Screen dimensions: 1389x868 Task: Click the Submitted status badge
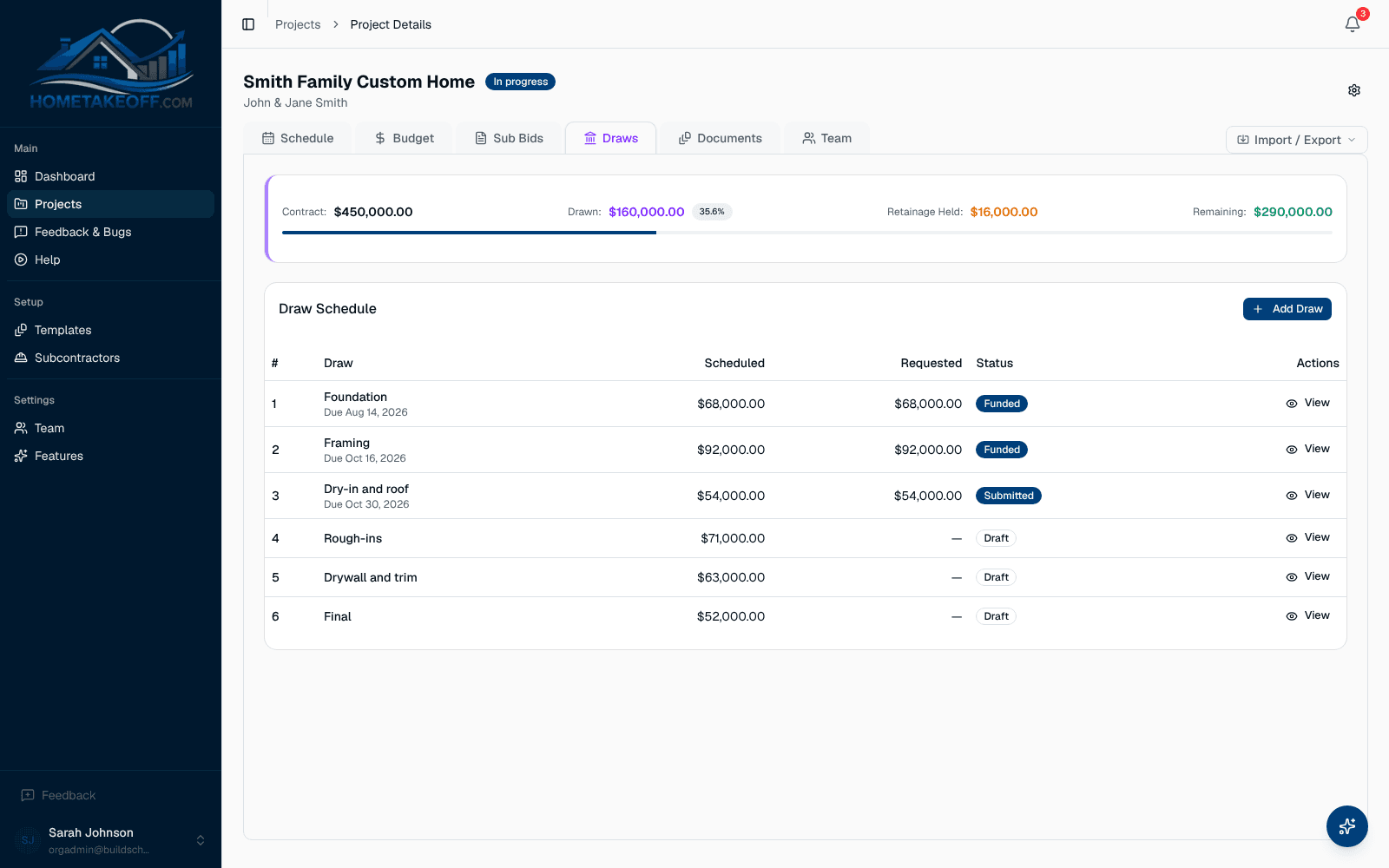tap(1009, 496)
